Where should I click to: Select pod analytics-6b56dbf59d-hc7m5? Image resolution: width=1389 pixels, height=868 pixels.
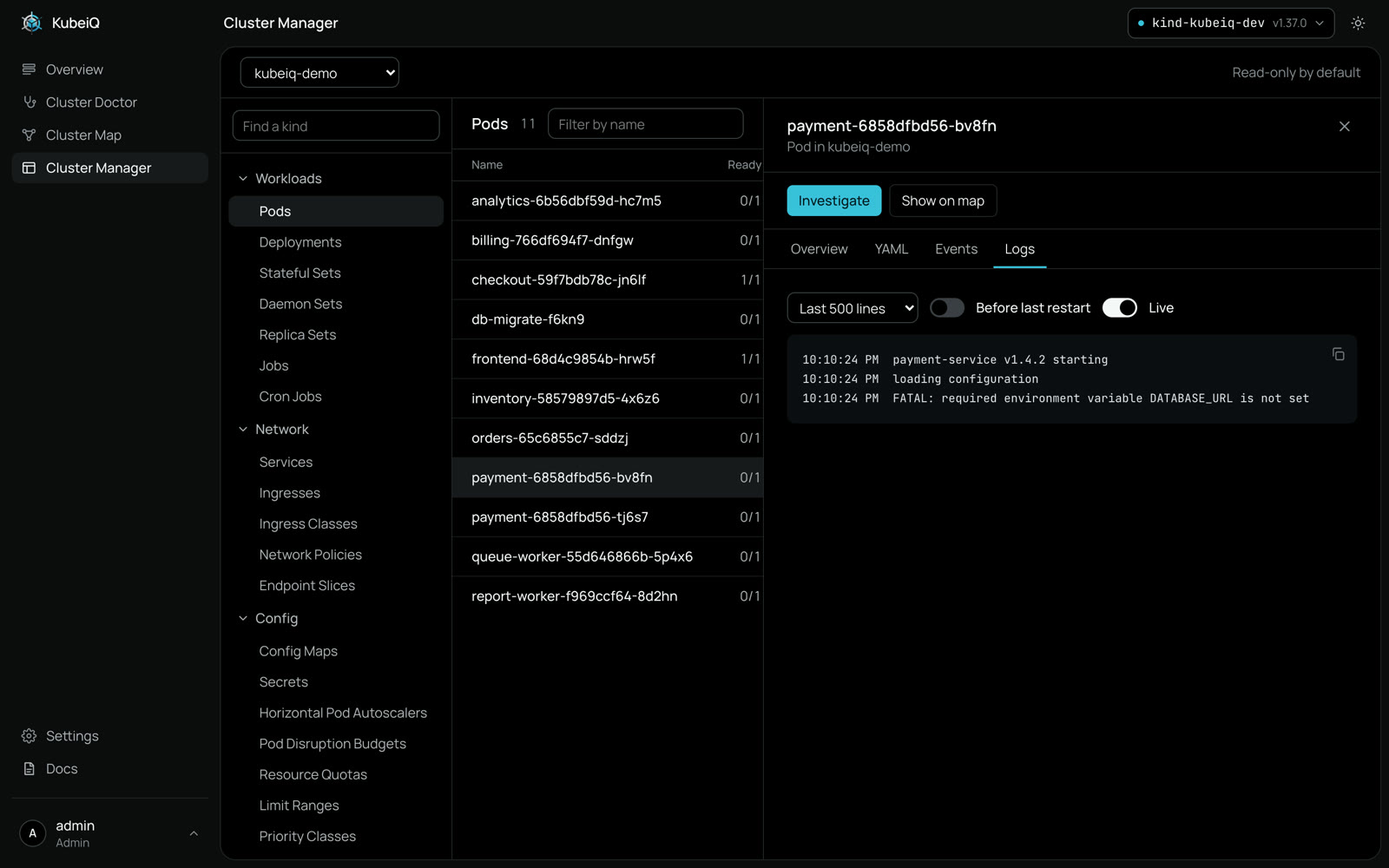click(608, 201)
